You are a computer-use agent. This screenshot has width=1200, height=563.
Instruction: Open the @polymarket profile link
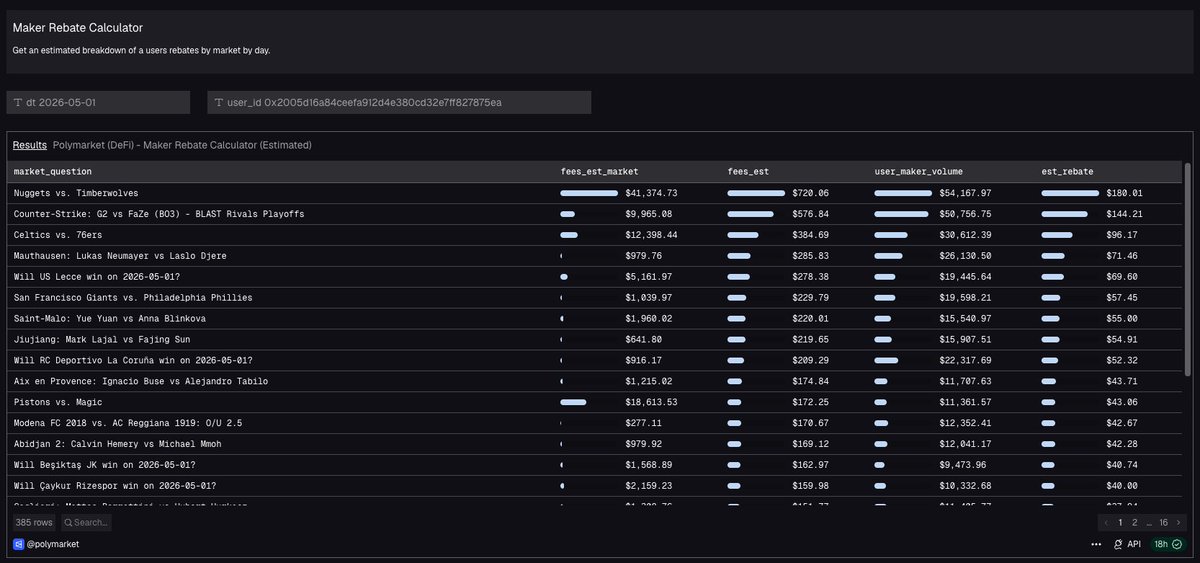52,544
